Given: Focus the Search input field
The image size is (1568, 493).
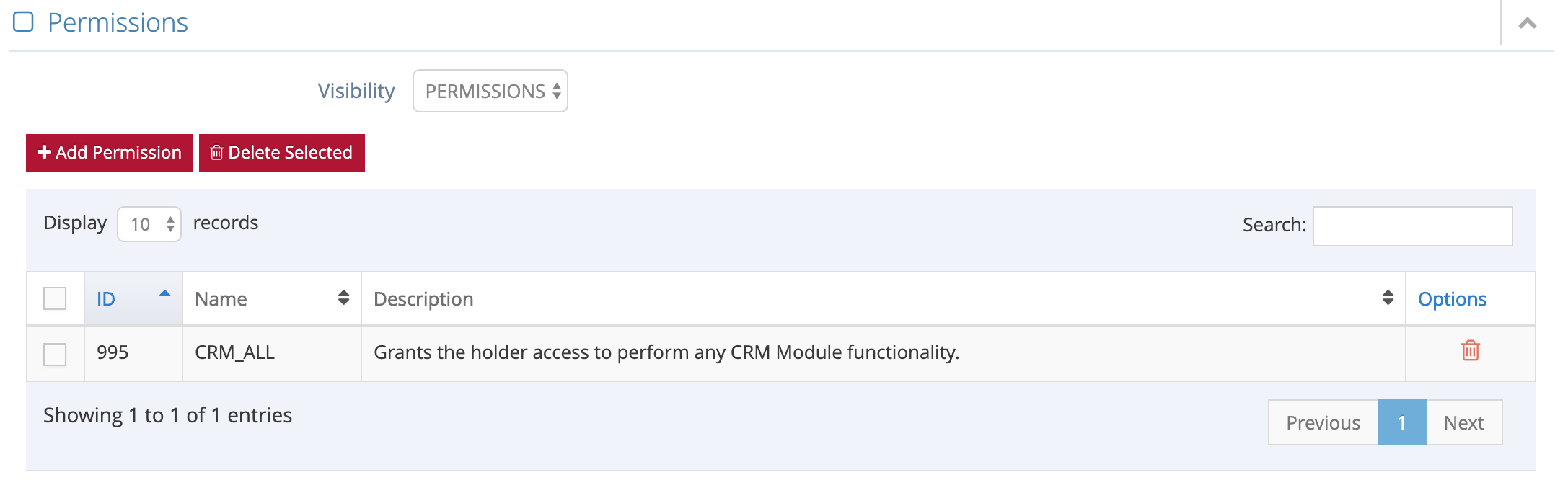Looking at the screenshot, I should (1412, 226).
